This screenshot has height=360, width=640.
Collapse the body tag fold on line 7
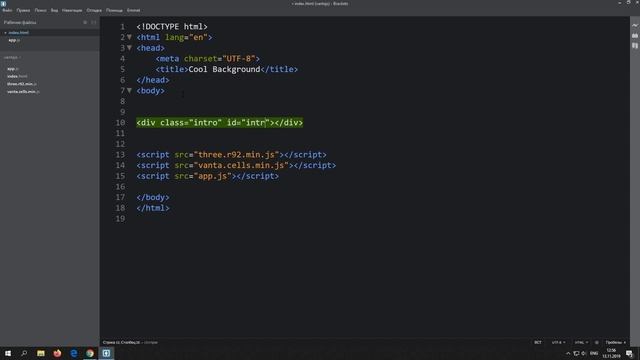click(x=129, y=91)
